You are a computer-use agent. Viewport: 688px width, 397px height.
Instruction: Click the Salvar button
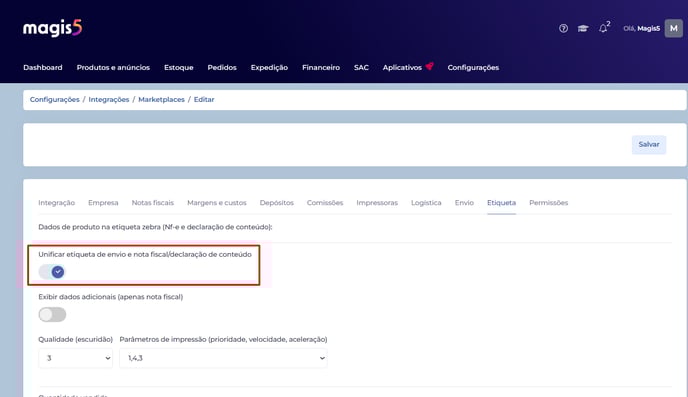[x=649, y=144]
